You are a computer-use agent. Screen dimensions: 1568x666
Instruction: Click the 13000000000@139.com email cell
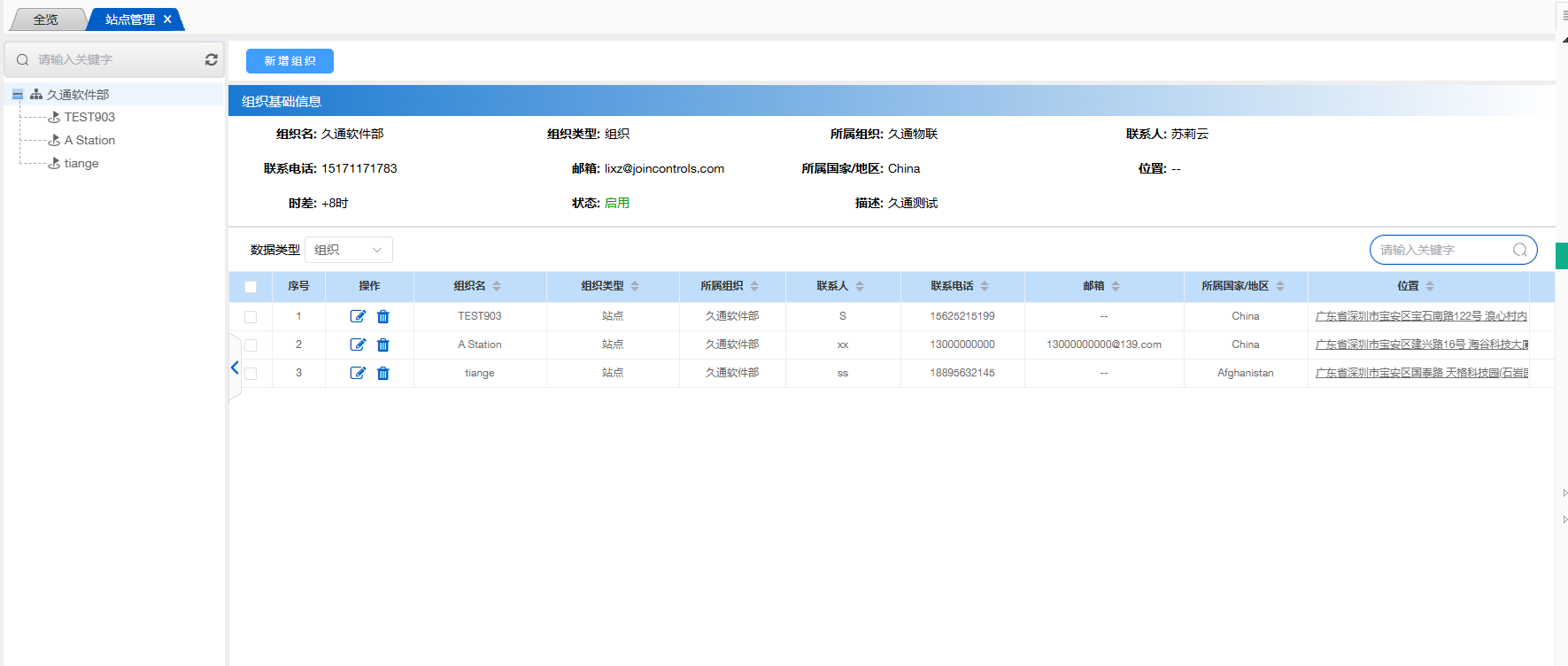1104,345
